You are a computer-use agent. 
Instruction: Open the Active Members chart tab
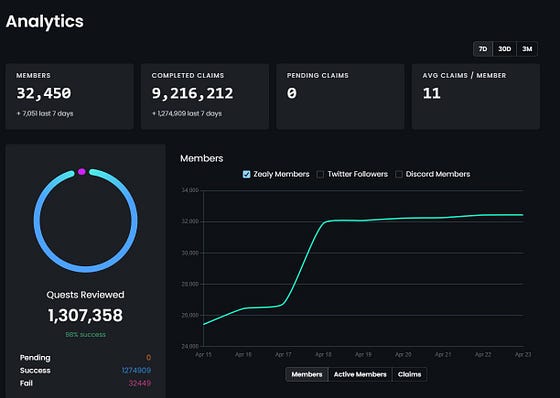click(x=360, y=374)
